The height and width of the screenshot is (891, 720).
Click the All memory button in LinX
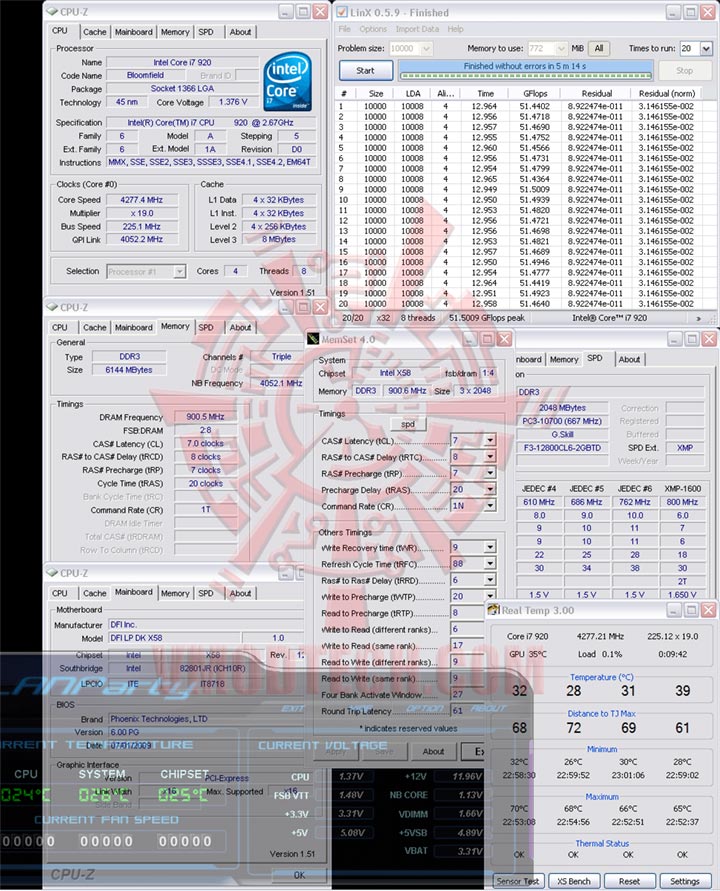[x=598, y=49]
